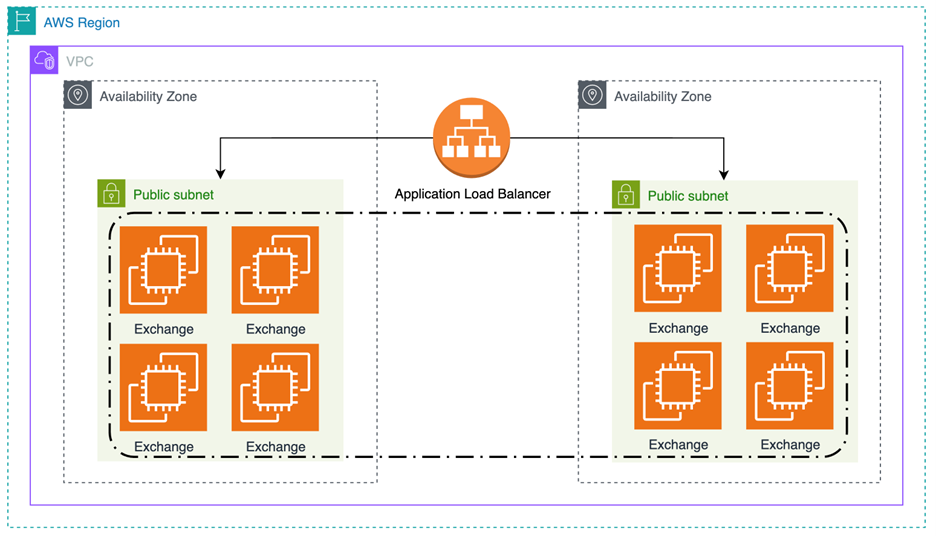936x536 pixels.
Task: Click the lower-left Exchange instance in right subnet
Action: 678,386
